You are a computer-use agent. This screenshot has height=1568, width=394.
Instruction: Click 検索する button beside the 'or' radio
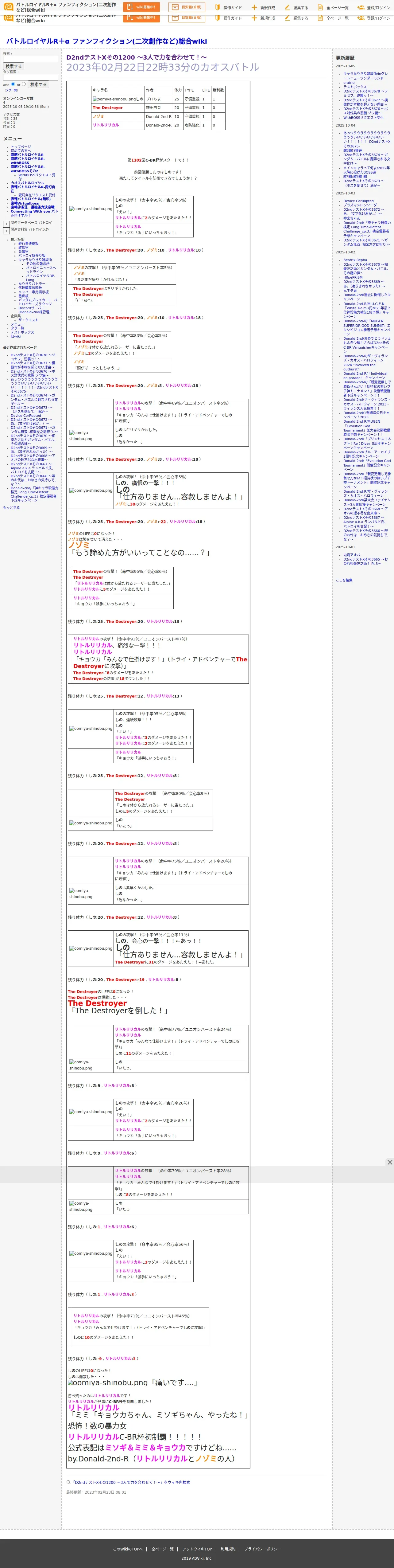[38, 84]
